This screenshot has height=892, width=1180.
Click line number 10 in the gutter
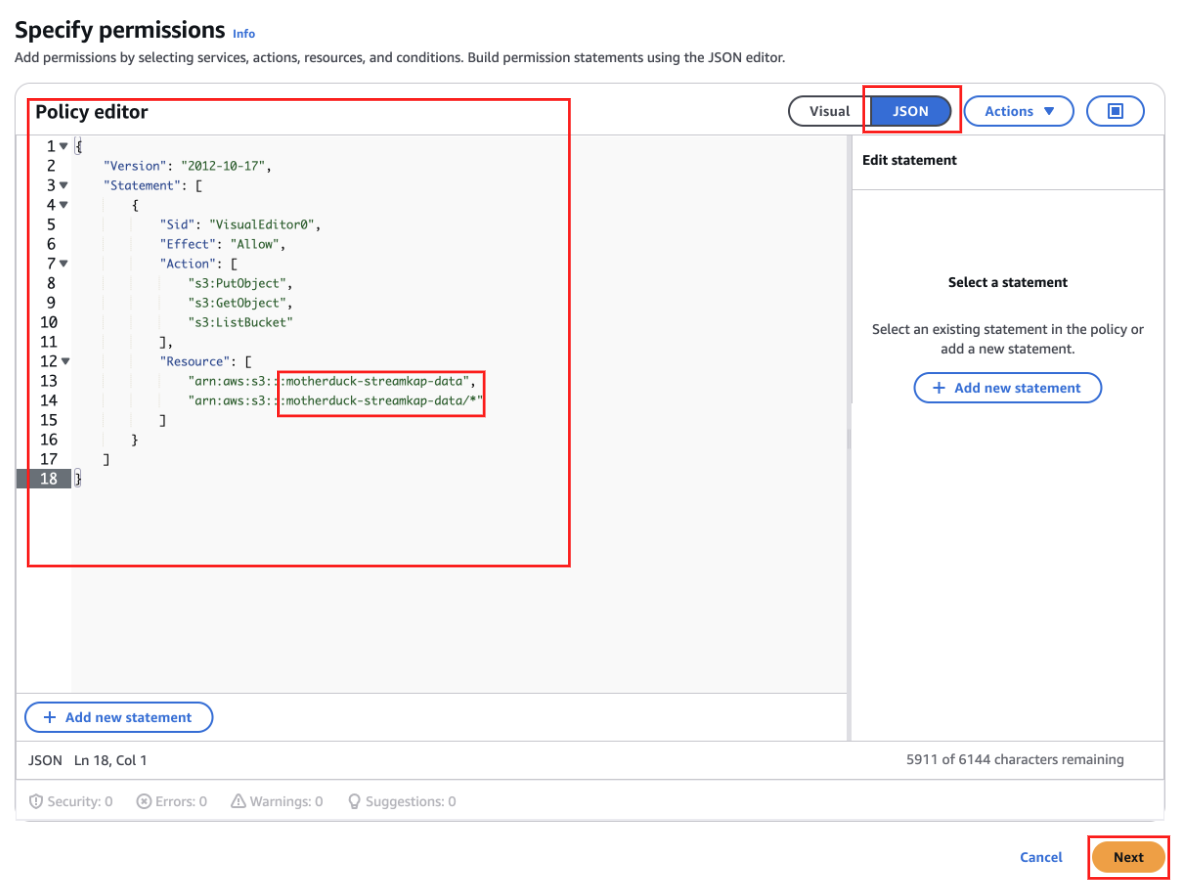point(49,322)
